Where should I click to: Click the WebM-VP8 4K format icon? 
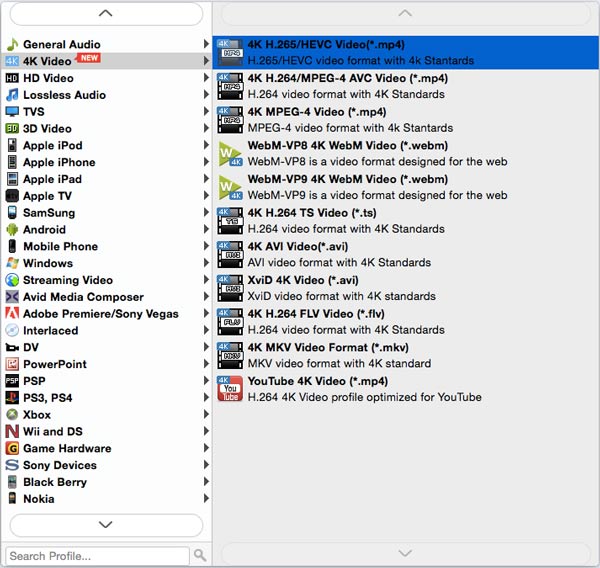(230, 154)
